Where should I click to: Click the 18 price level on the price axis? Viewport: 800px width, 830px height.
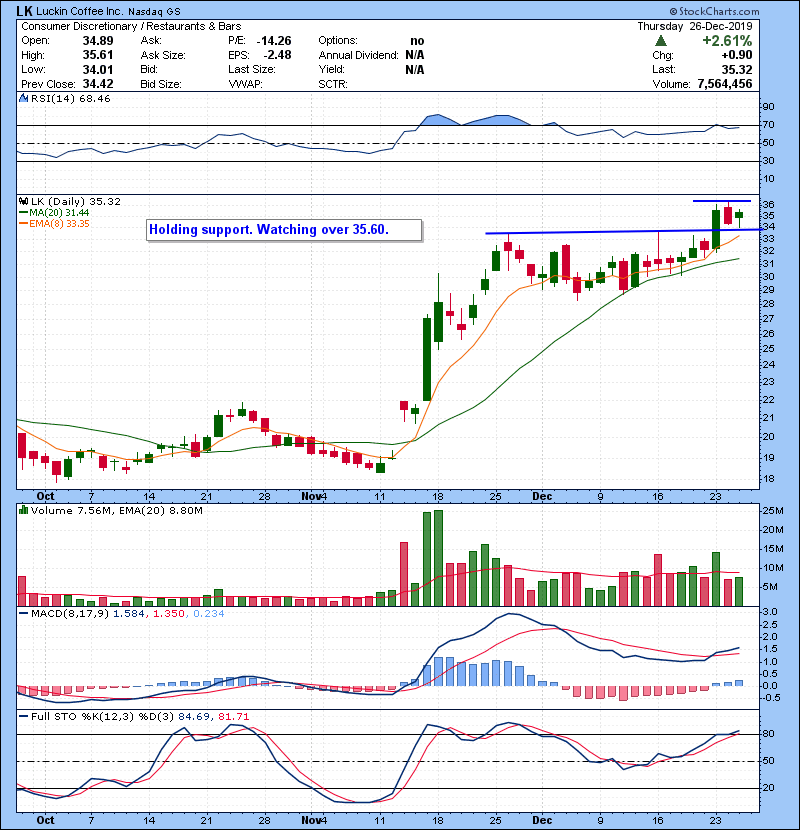[768, 479]
